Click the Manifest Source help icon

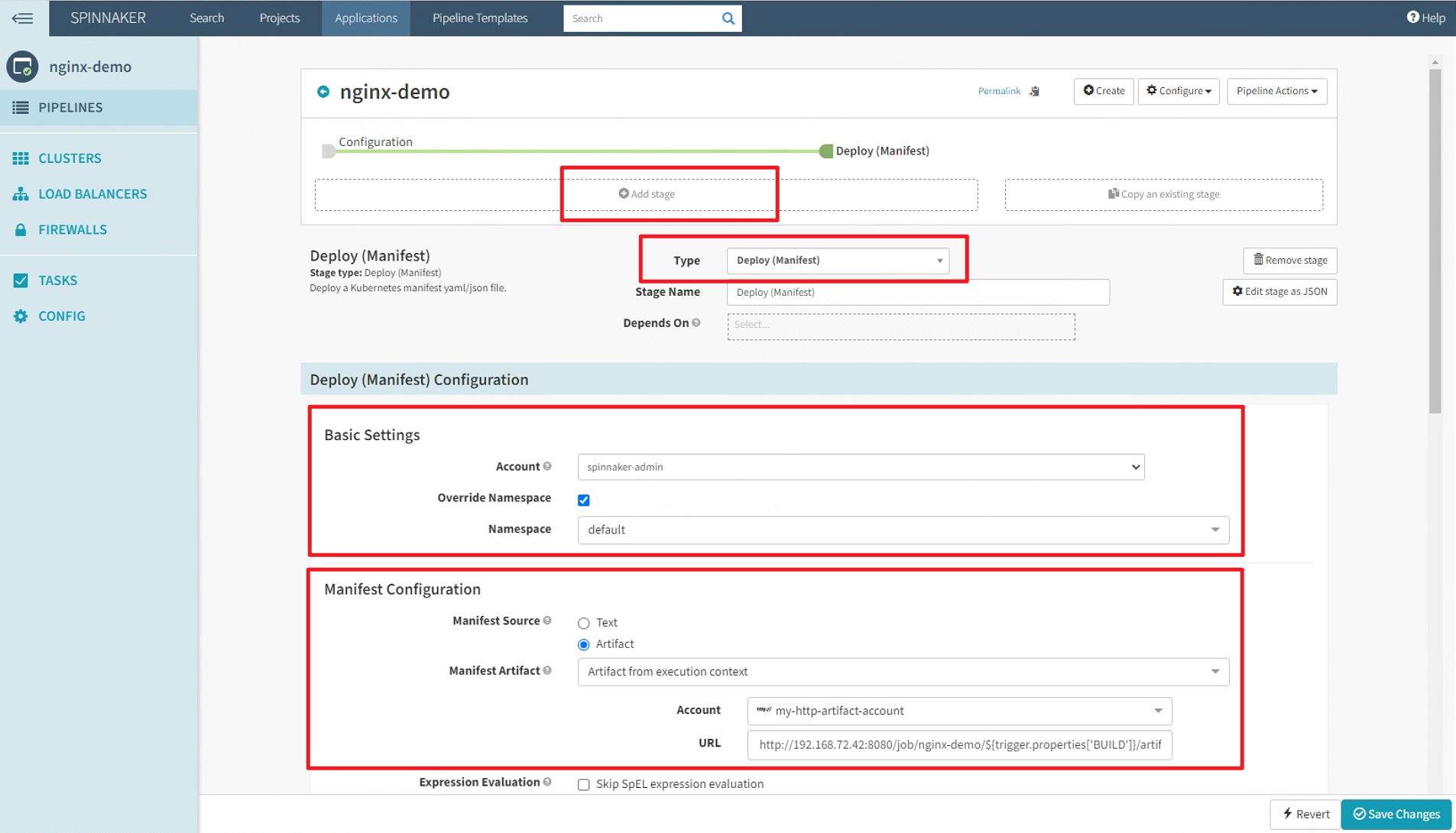547,621
